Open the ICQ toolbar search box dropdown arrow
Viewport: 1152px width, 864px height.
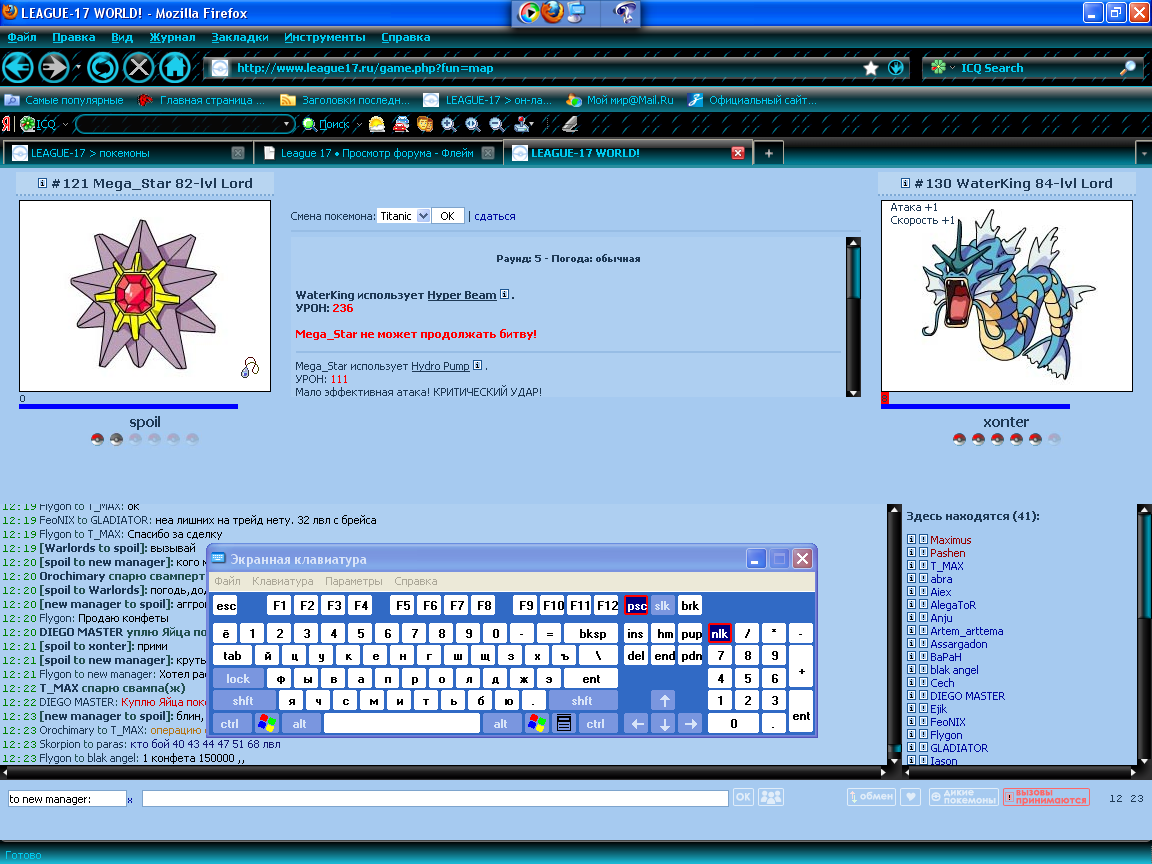(287, 124)
